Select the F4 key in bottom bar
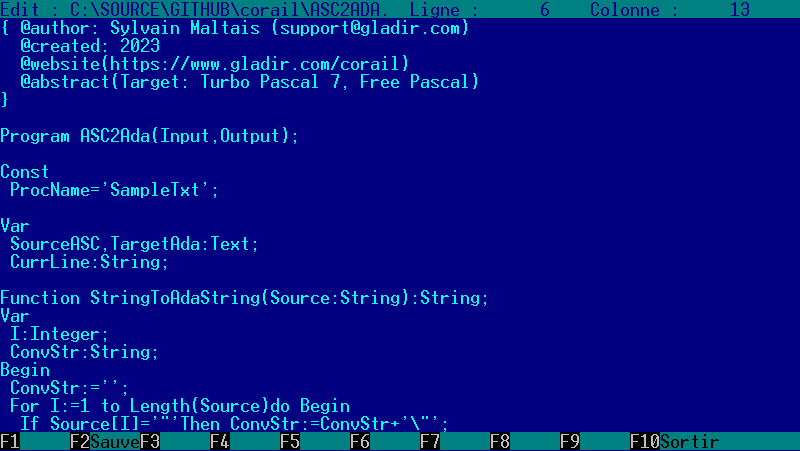Image resolution: width=800 pixels, height=451 pixels. click(220, 441)
